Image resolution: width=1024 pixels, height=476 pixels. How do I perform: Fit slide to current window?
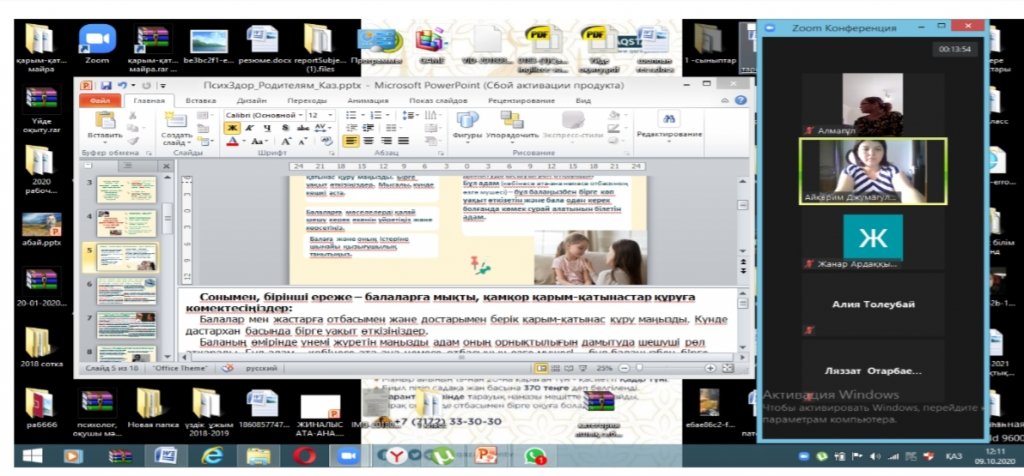coord(727,368)
